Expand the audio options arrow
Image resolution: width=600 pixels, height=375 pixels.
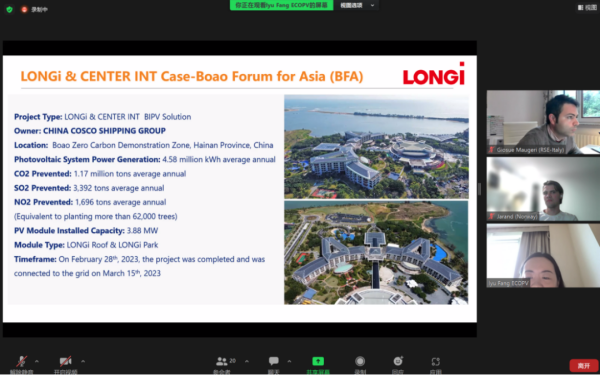[37, 361]
